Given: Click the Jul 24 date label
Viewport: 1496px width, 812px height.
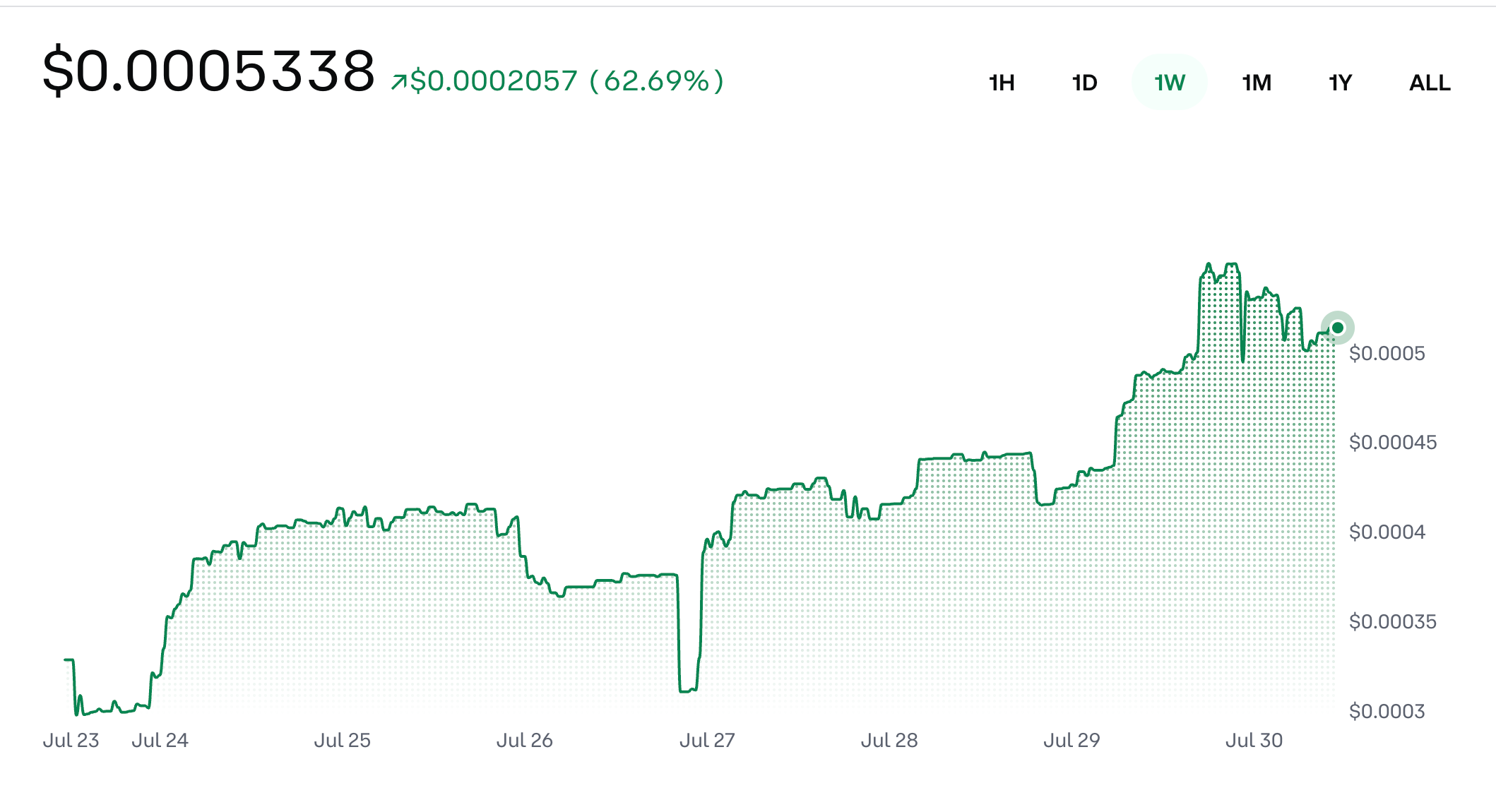Looking at the screenshot, I should coord(160,740).
